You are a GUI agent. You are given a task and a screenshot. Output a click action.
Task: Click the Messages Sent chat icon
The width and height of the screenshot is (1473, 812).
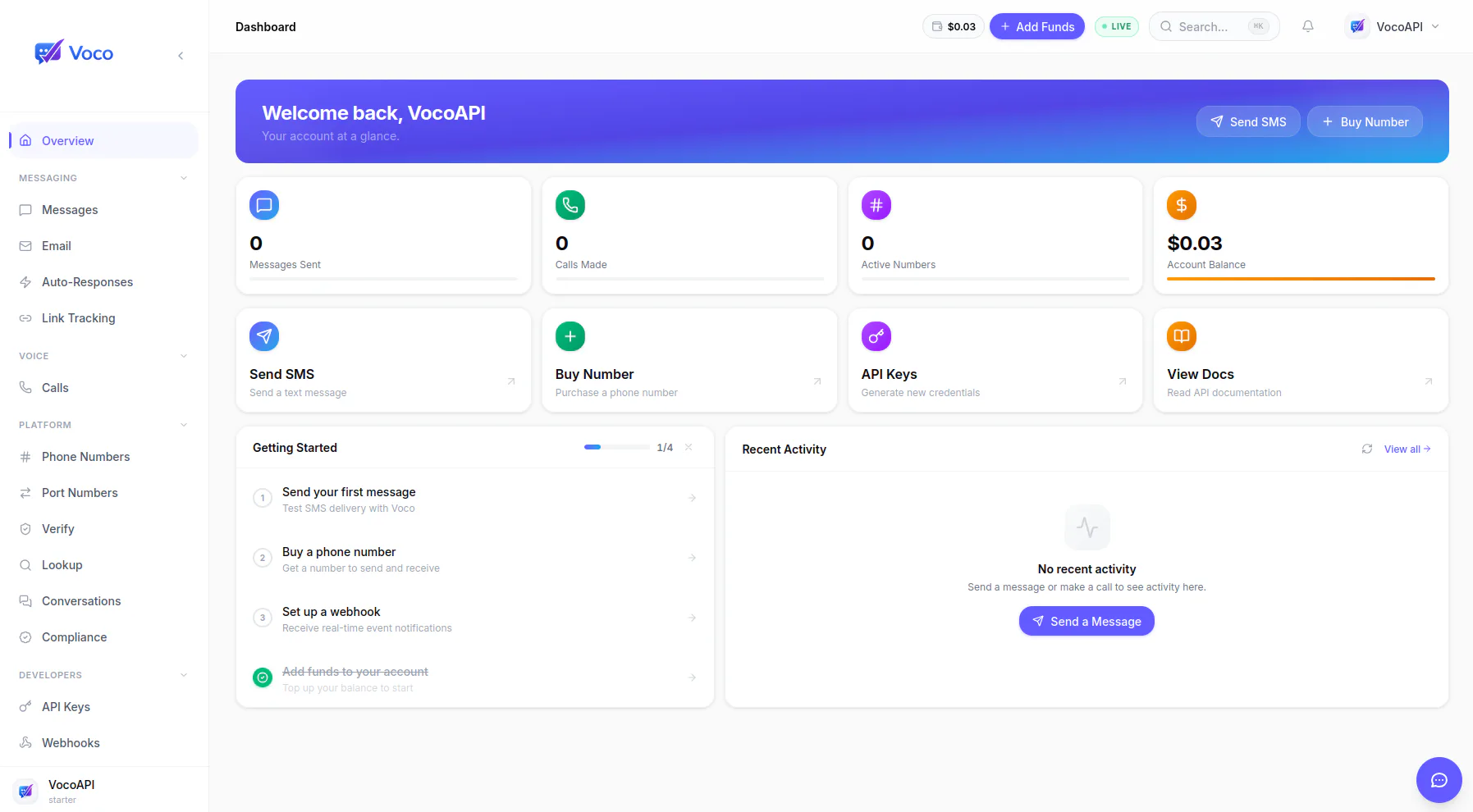[x=264, y=205]
